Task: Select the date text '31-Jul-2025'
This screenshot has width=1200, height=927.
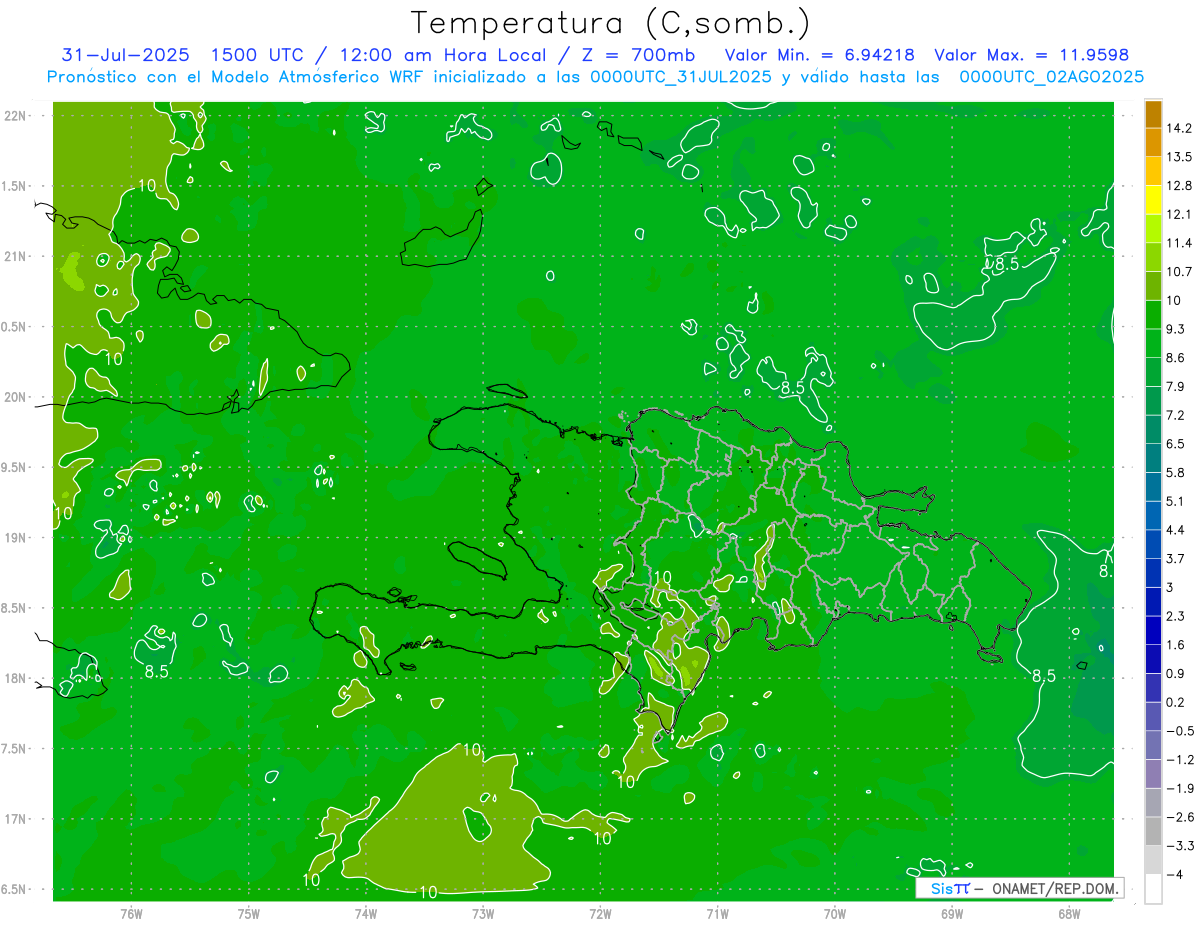Action: coord(124,55)
